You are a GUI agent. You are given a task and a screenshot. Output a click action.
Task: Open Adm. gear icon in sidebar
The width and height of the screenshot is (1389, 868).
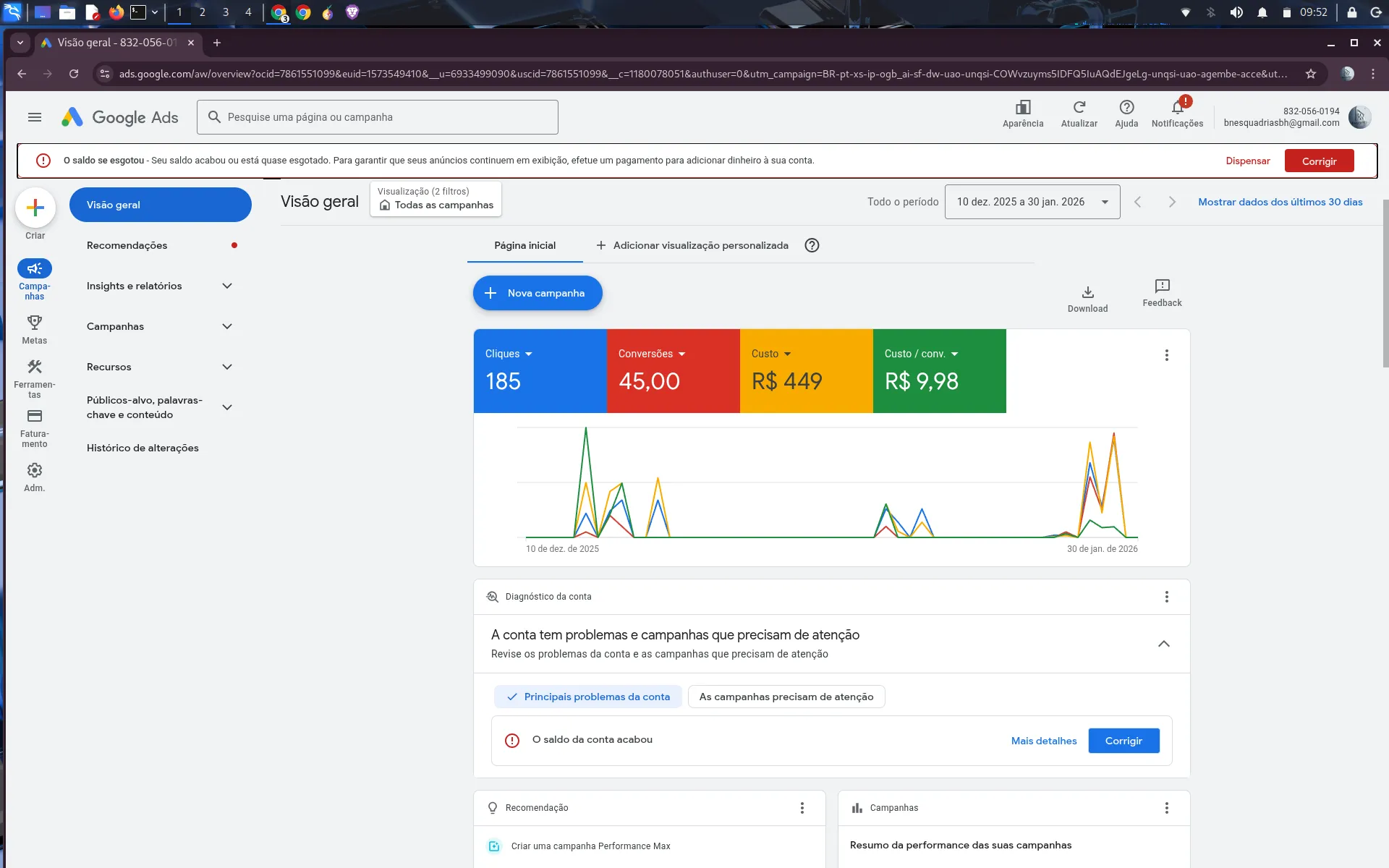click(34, 471)
